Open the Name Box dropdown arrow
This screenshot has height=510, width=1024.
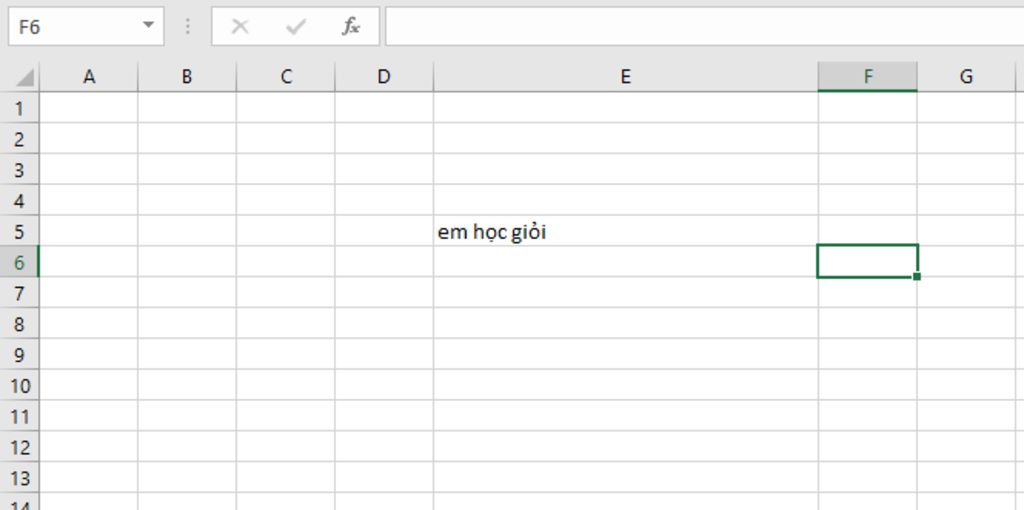click(x=148, y=25)
